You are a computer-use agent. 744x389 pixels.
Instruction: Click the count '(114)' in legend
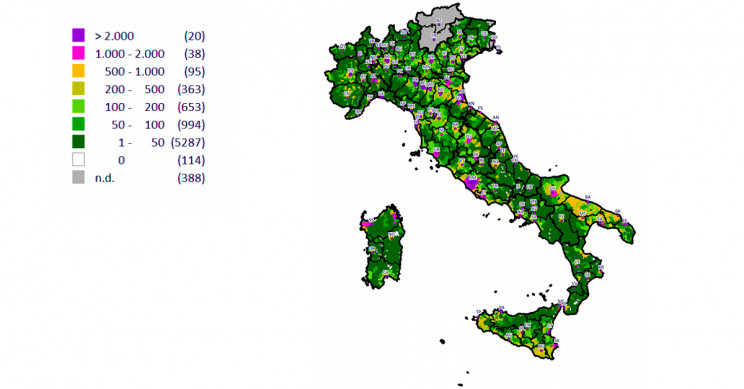pyautogui.click(x=191, y=160)
